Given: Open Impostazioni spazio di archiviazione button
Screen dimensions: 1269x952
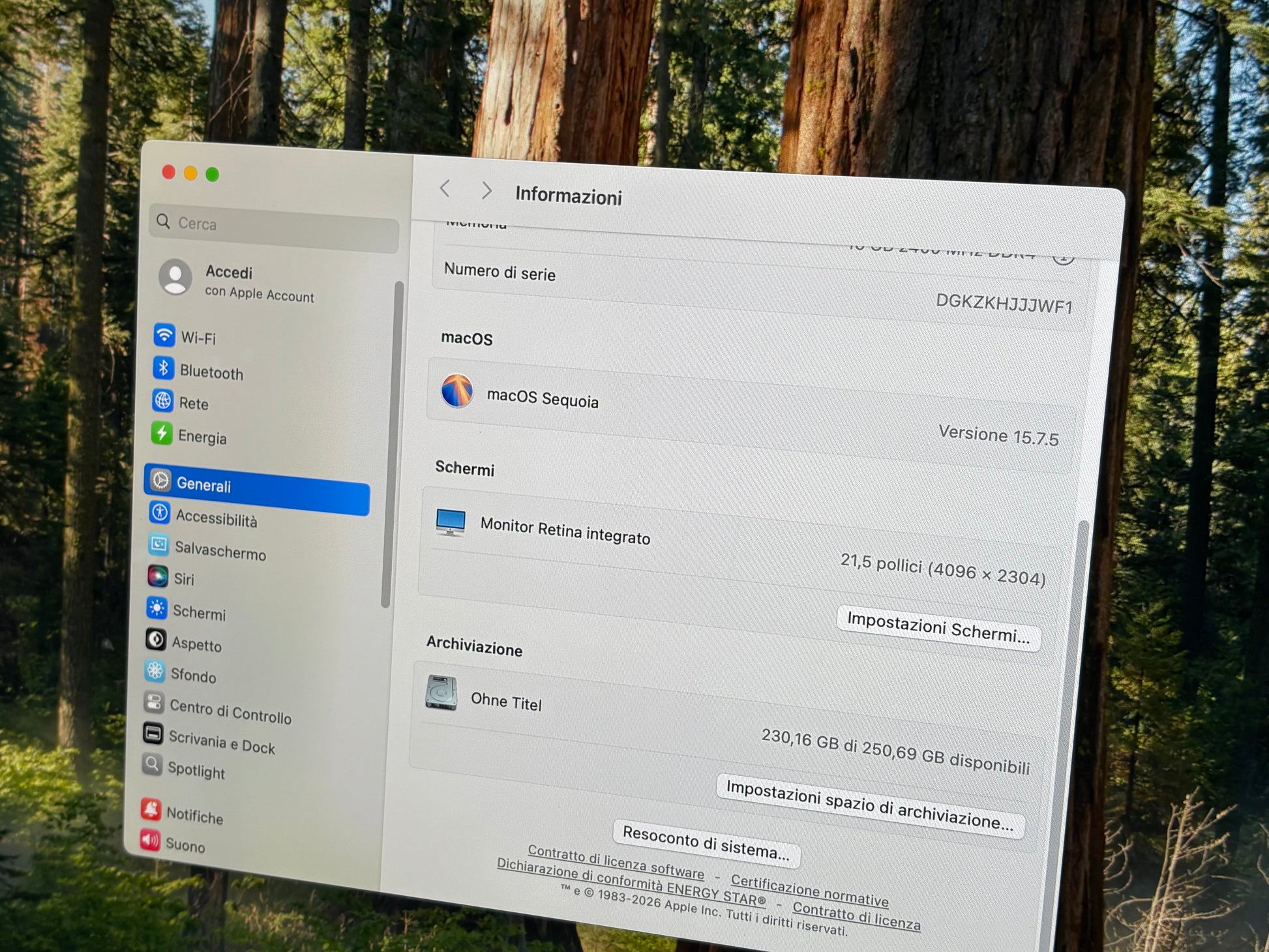Looking at the screenshot, I should coord(869,805).
